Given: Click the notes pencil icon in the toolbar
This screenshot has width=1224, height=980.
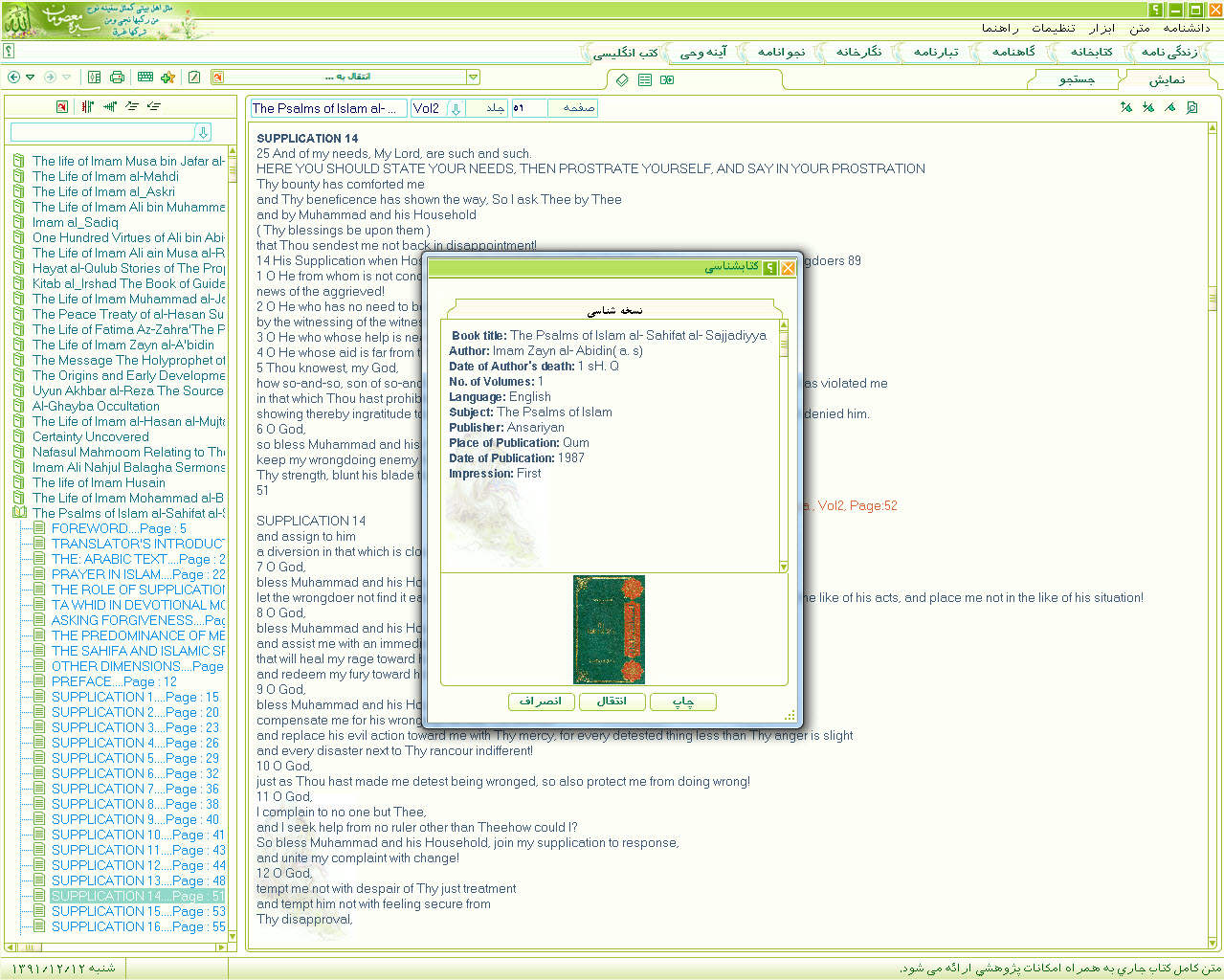Looking at the screenshot, I should [194, 78].
